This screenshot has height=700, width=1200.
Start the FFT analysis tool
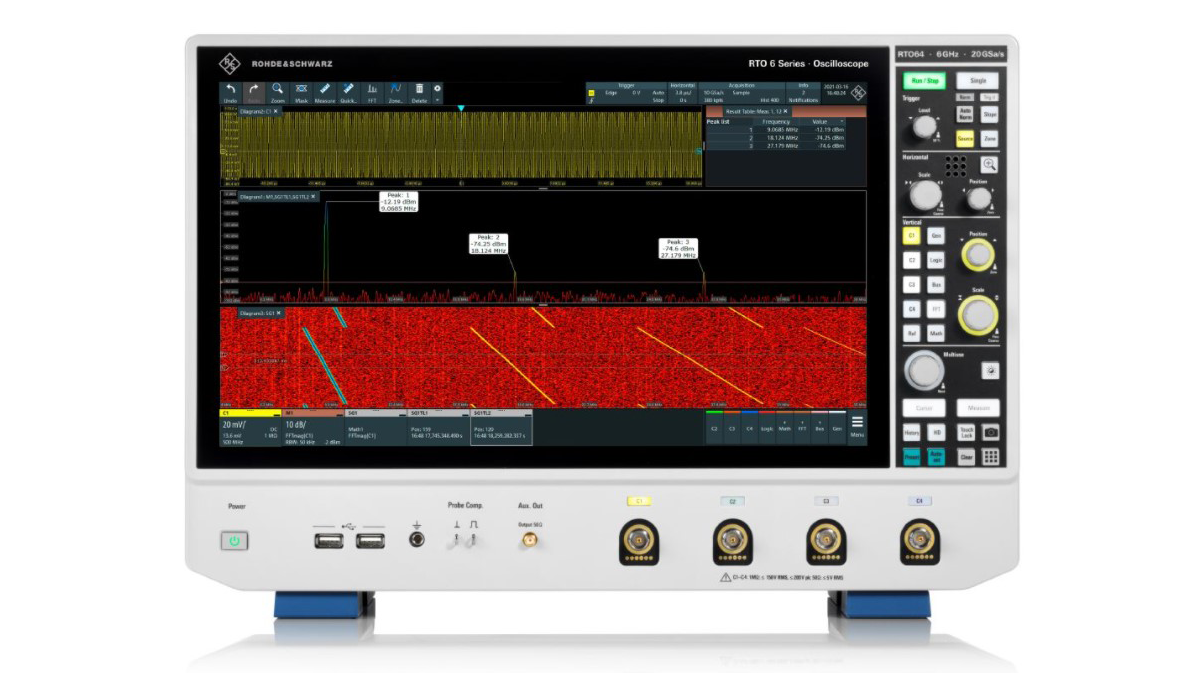pyautogui.click(x=372, y=92)
